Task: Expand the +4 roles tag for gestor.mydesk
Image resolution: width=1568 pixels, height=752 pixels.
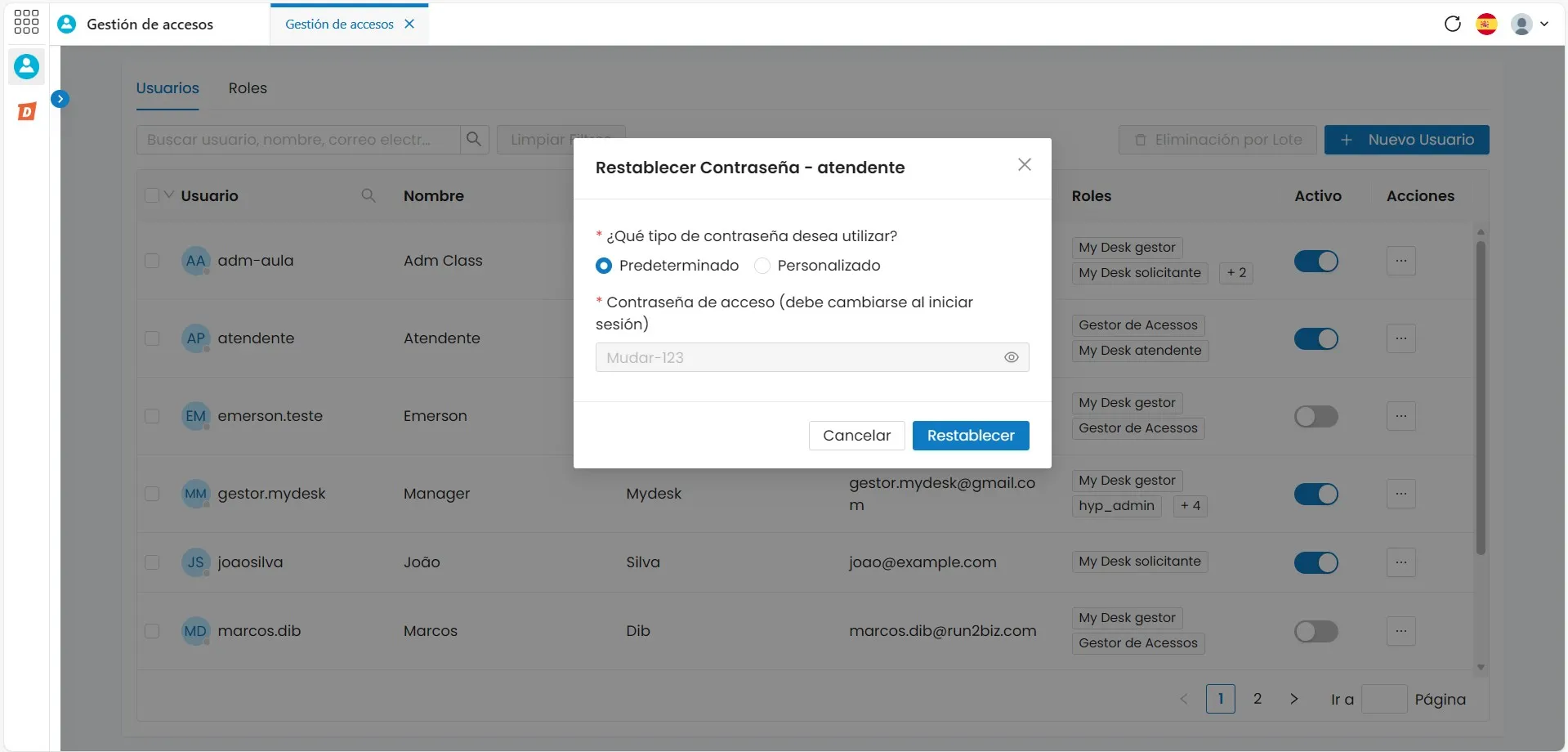Action: point(1190,506)
